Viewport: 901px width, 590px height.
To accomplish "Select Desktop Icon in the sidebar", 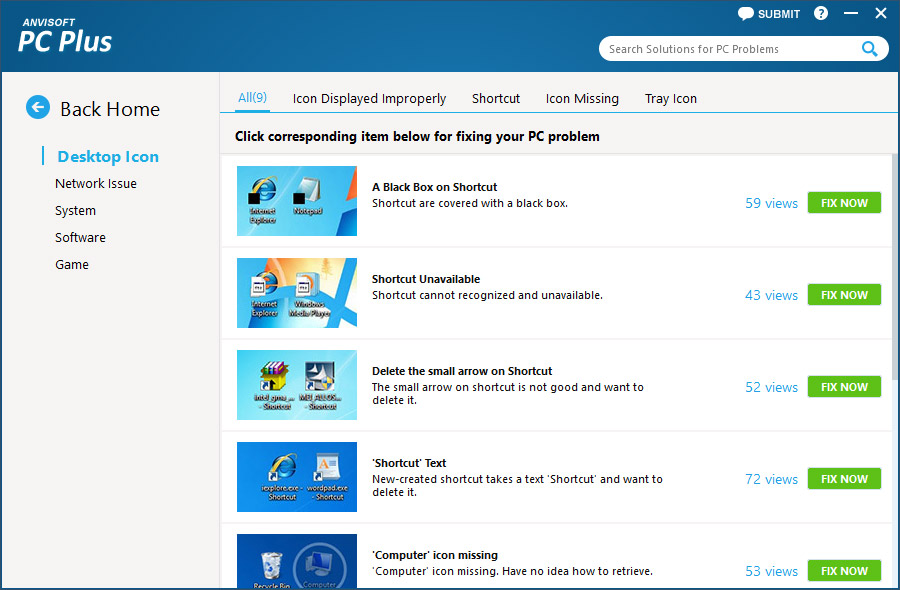I will point(108,156).
